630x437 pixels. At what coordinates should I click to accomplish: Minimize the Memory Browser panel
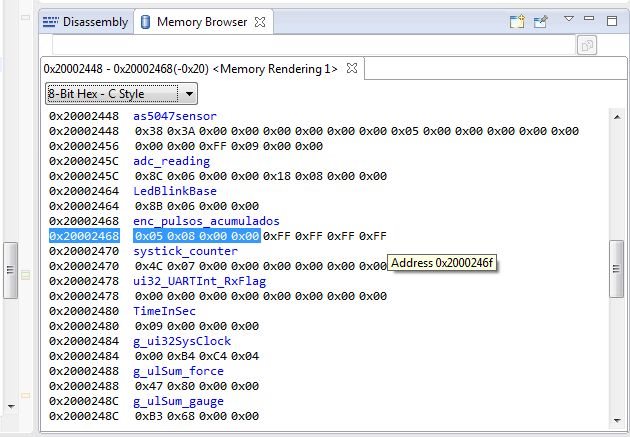pyautogui.click(x=589, y=18)
